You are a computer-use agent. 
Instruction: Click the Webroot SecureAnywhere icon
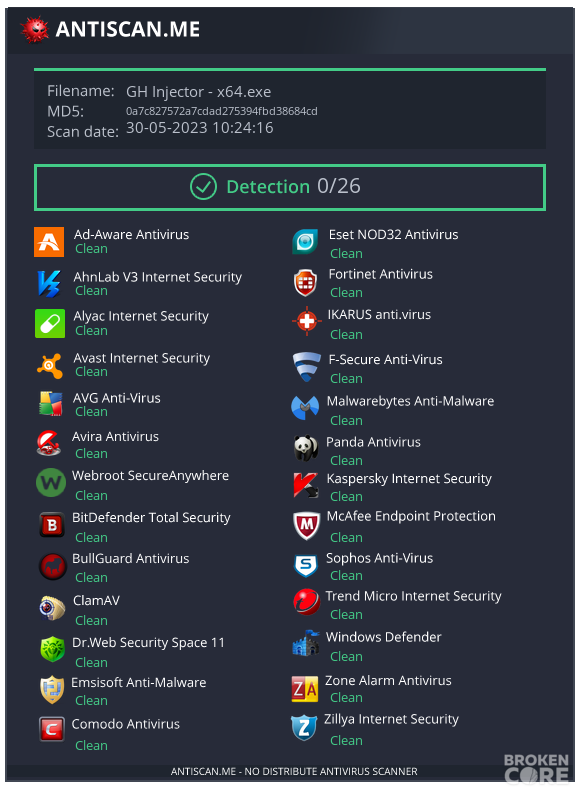point(51,483)
